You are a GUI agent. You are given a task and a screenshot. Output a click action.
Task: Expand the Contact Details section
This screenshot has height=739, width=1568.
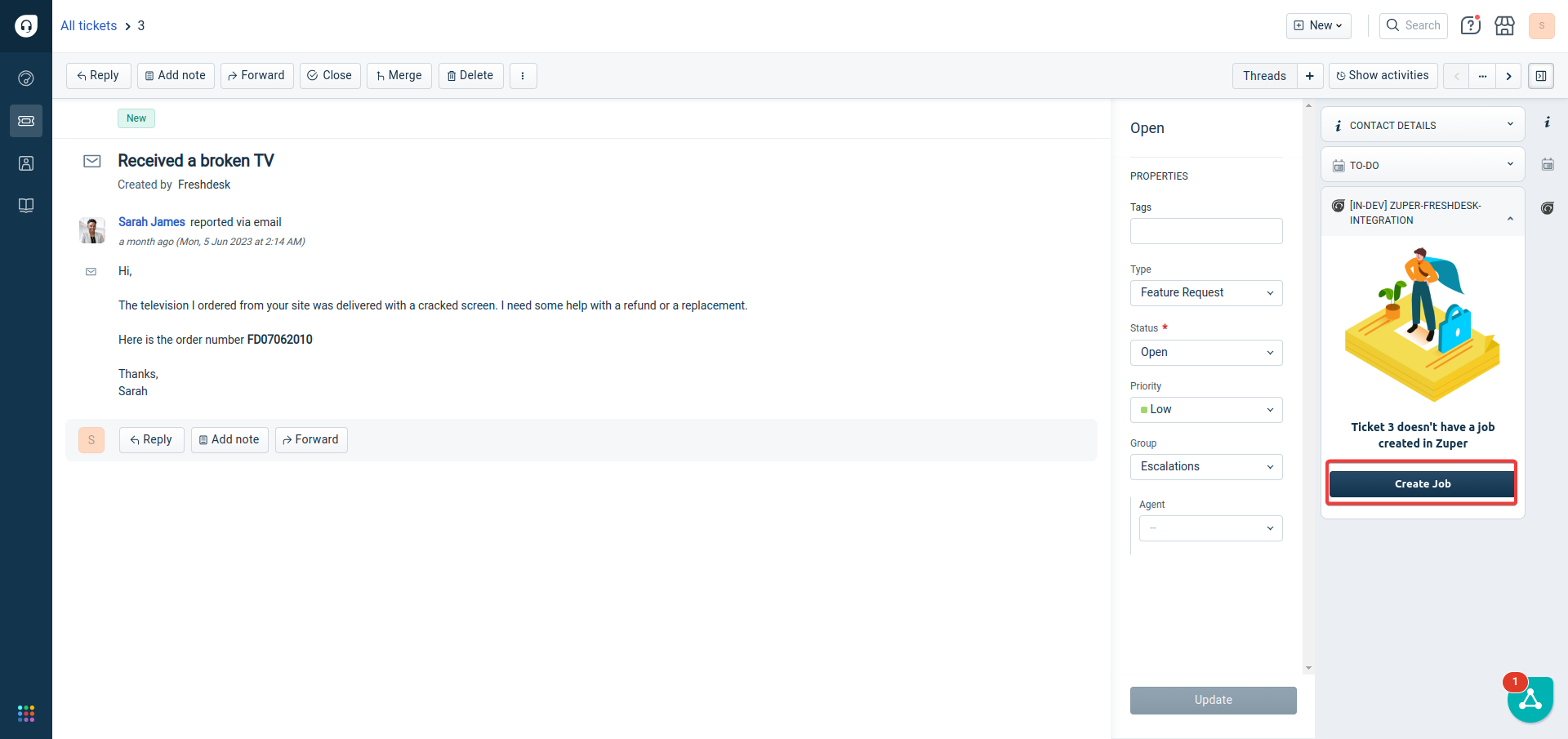coord(1422,125)
